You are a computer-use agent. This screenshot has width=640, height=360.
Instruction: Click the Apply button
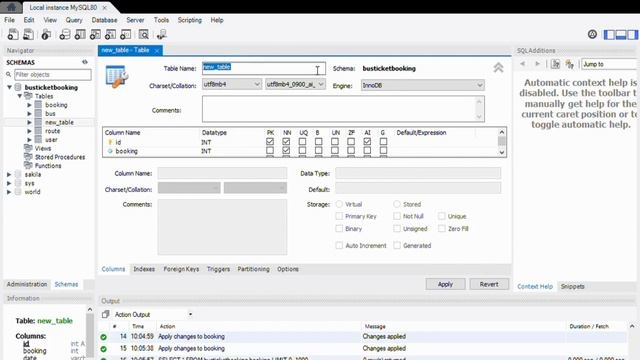point(445,284)
